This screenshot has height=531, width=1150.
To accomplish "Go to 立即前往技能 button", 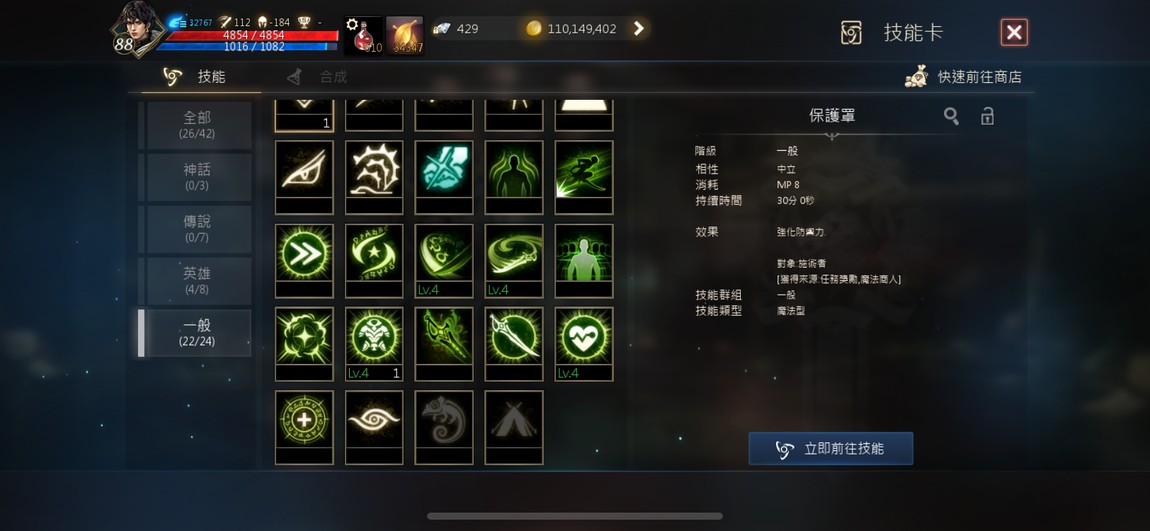I will (830, 449).
